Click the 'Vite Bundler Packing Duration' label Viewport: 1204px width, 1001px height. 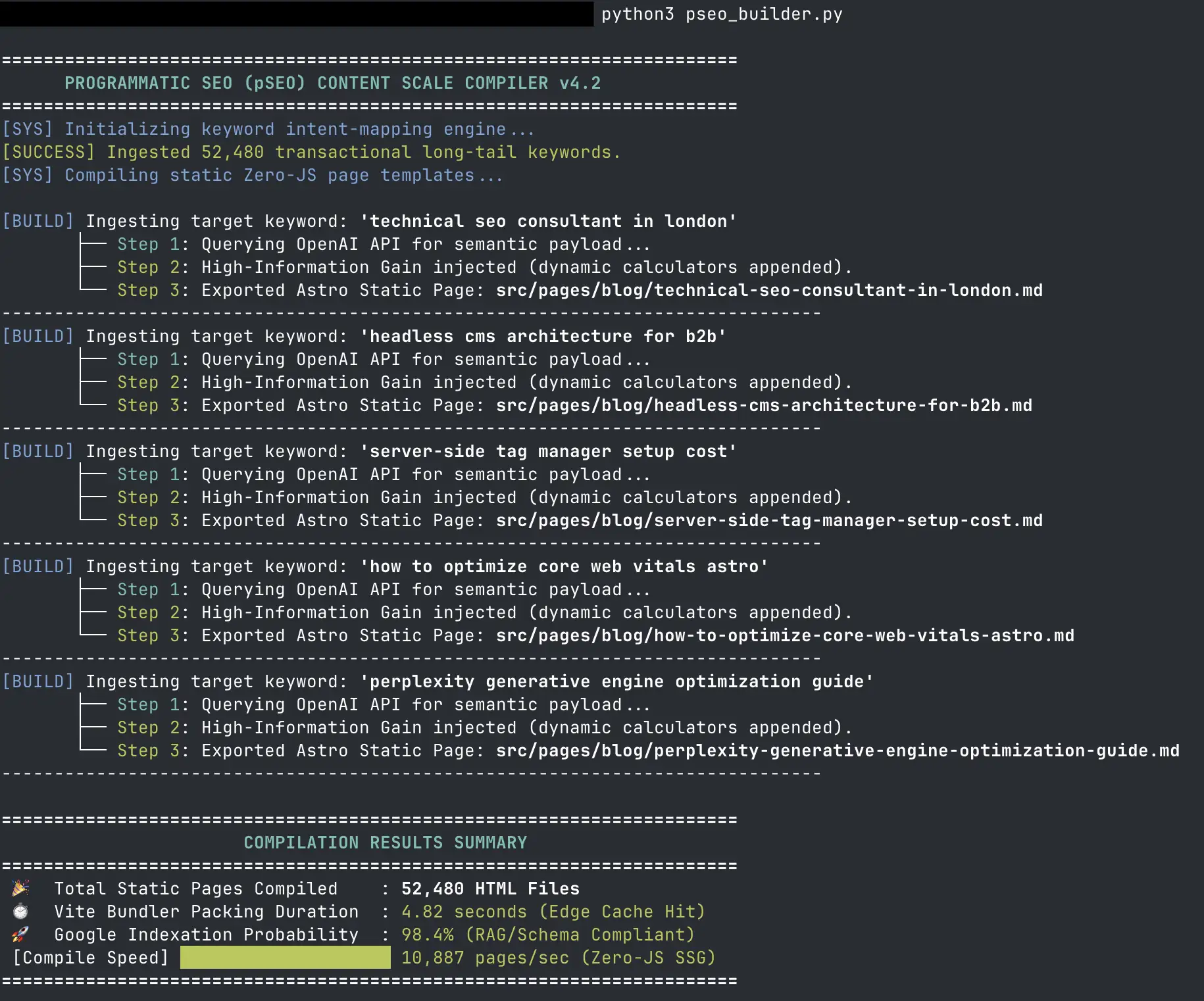[206, 912]
